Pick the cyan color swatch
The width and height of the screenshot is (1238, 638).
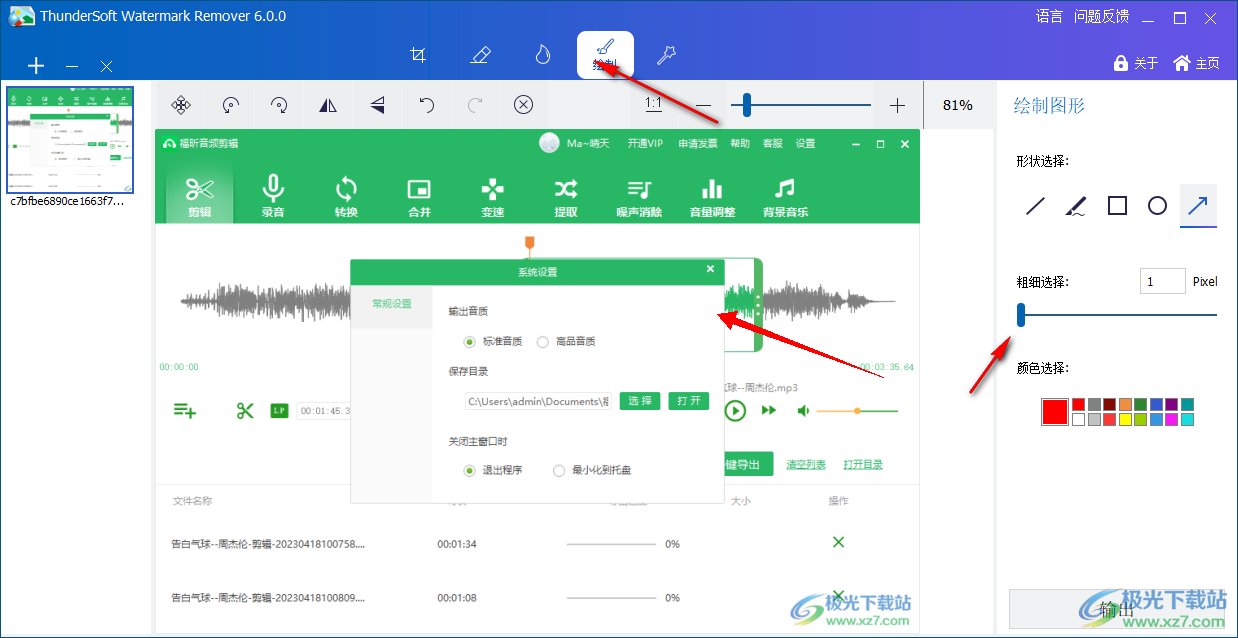point(1187,419)
